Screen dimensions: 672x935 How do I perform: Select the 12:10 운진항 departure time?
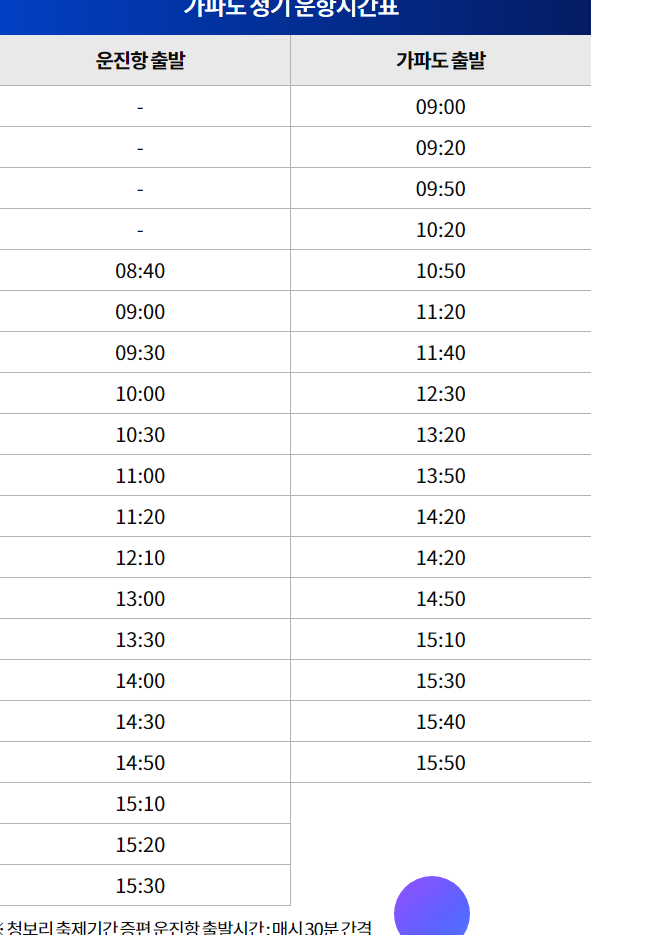[x=141, y=558]
